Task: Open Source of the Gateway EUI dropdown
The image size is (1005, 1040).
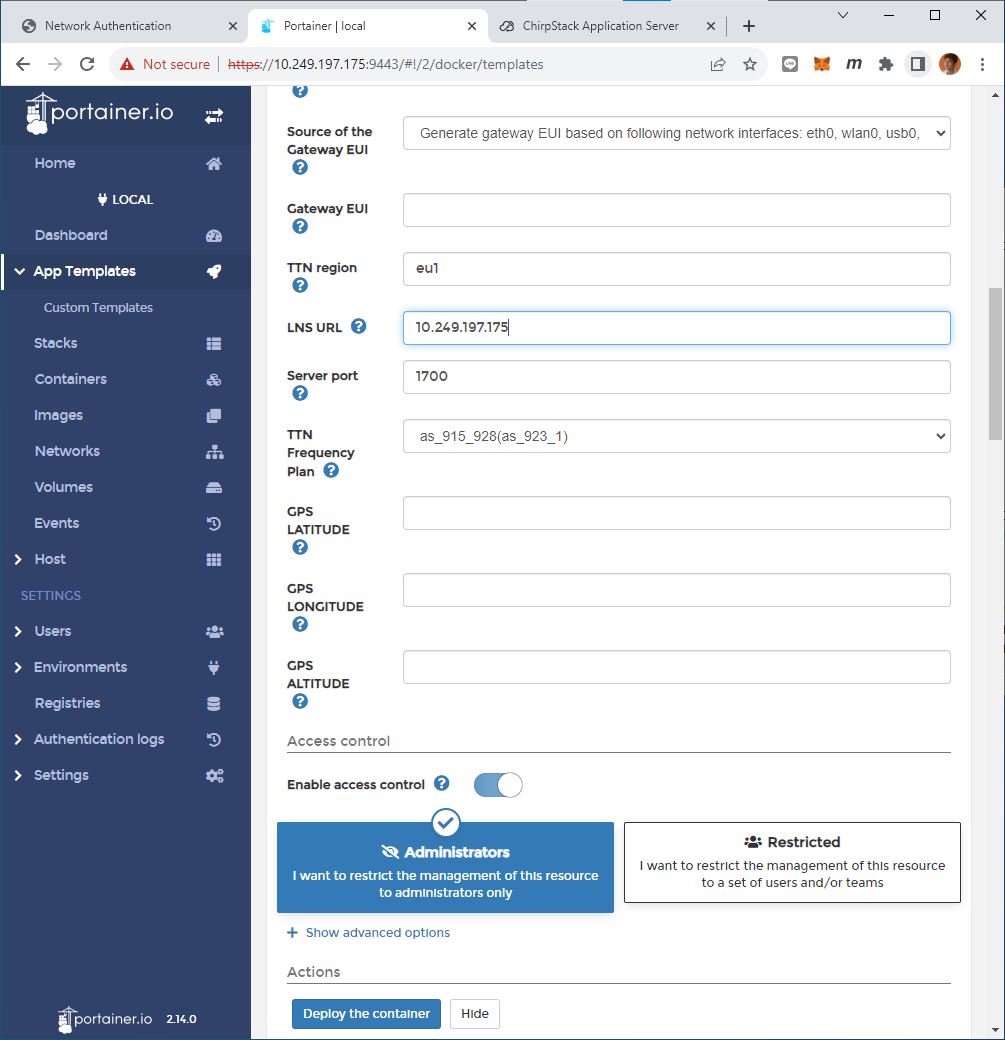Action: pyautogui.click(x=677, y=133)
